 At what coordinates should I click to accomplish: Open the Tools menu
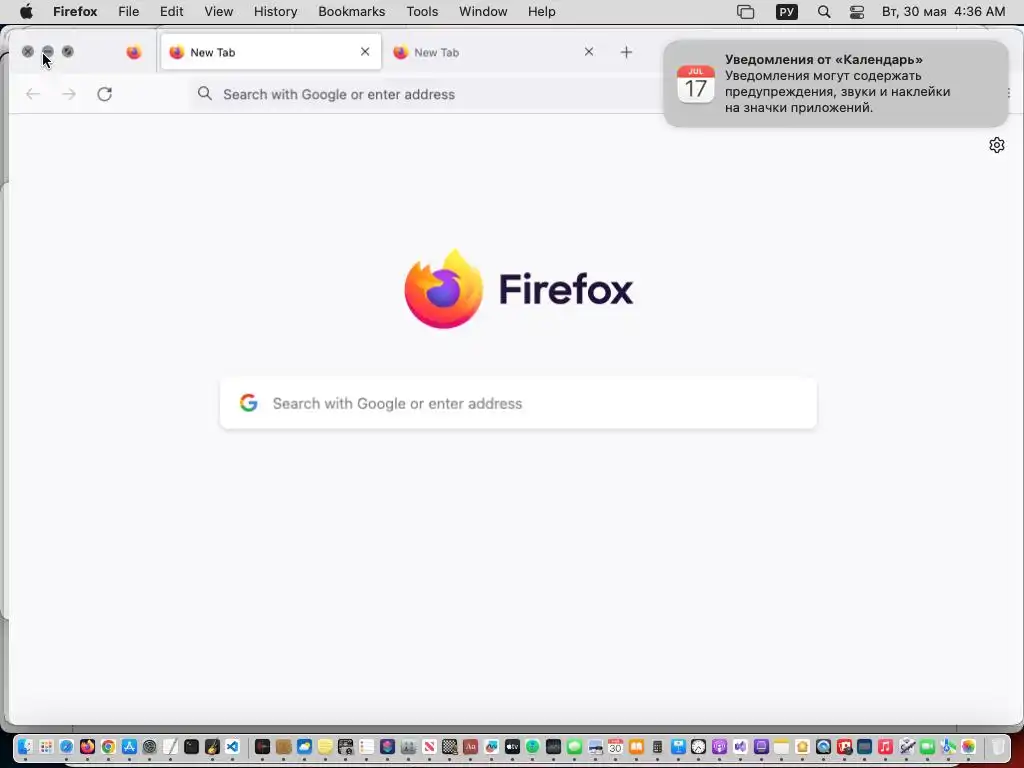422,12
